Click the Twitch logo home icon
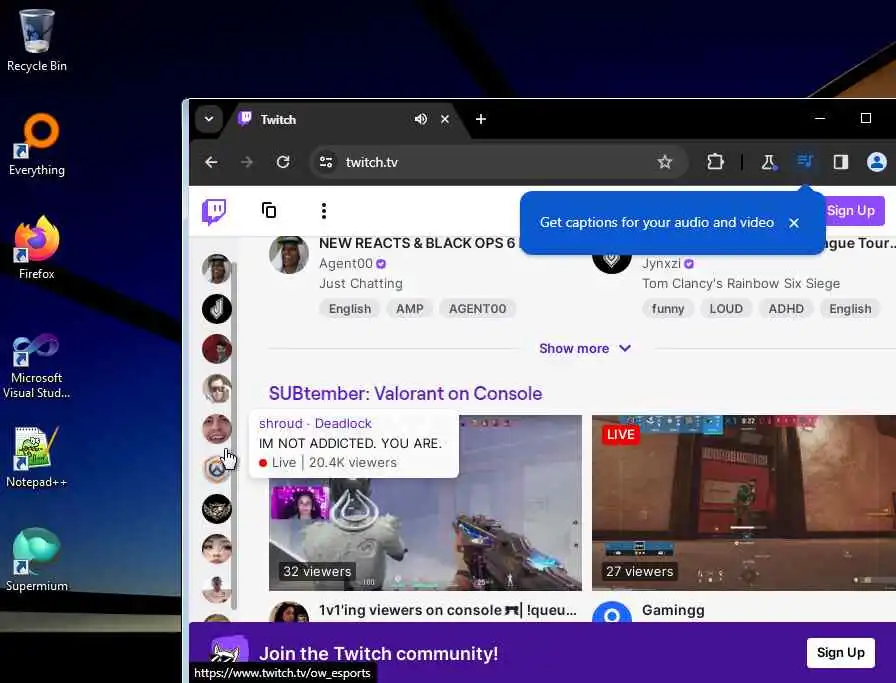The height and width of the screenshot is (683, 896). click(x=214, y=211)
